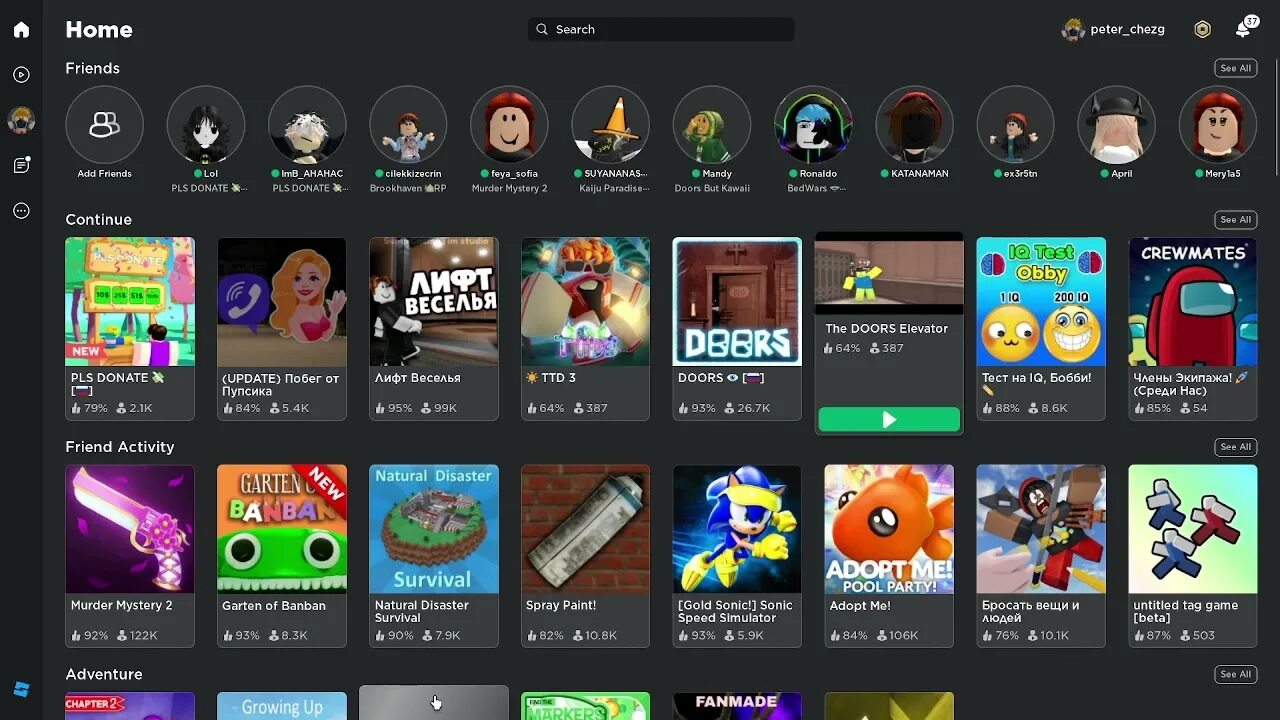Open friend KATANAMAN's avatar
Screen dimensions: 1280x720
914,124
